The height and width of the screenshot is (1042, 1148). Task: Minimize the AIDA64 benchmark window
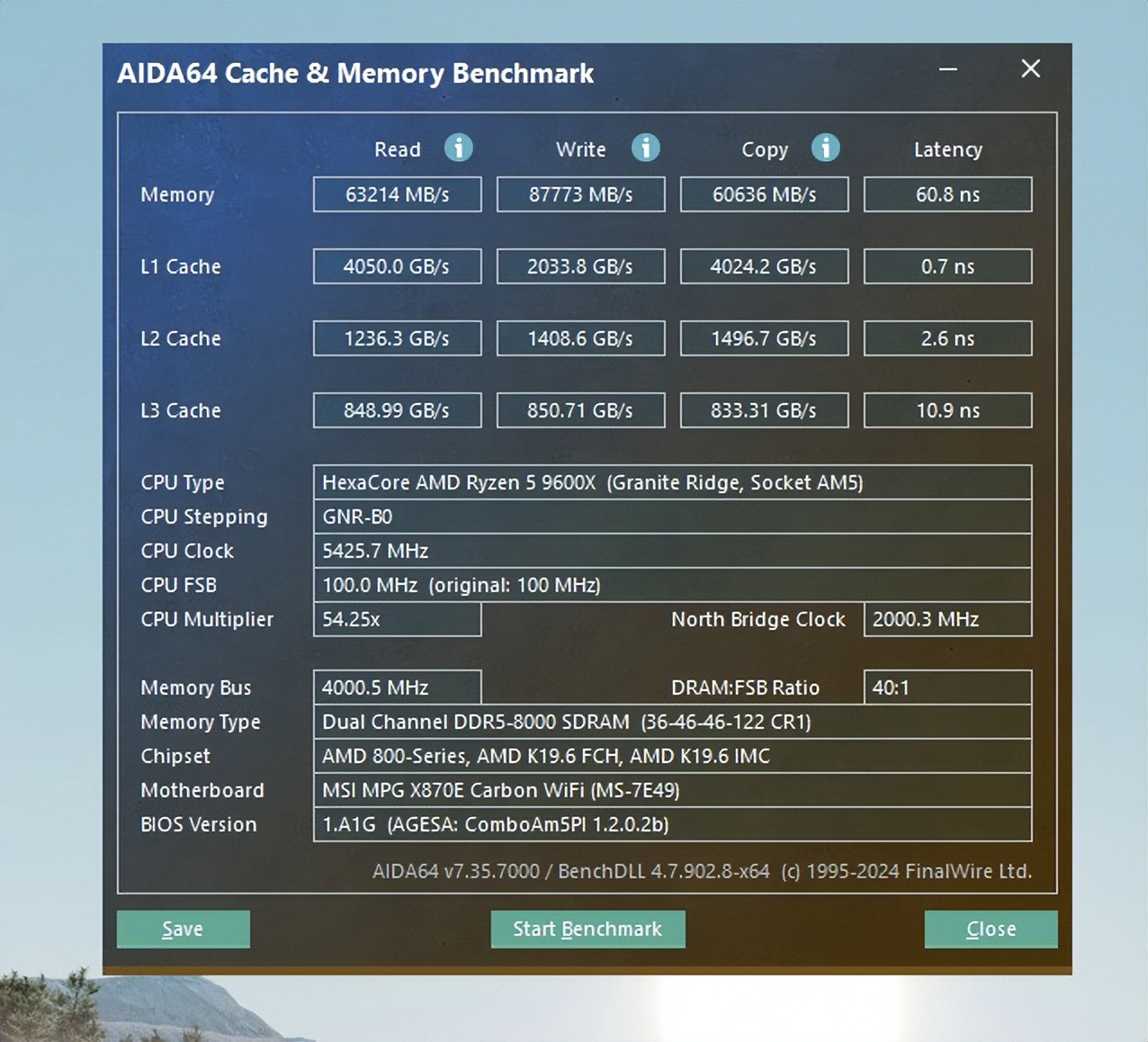(x=948, y=69)
